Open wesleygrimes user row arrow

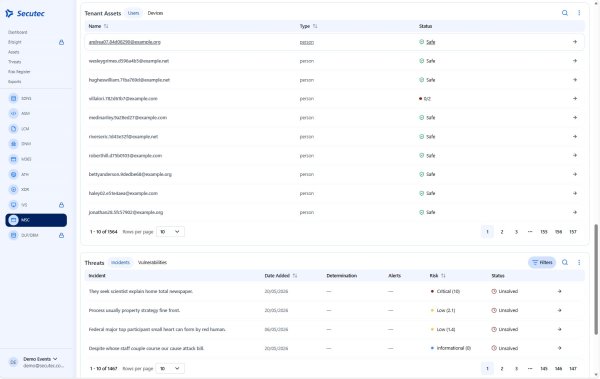[575, 61]
